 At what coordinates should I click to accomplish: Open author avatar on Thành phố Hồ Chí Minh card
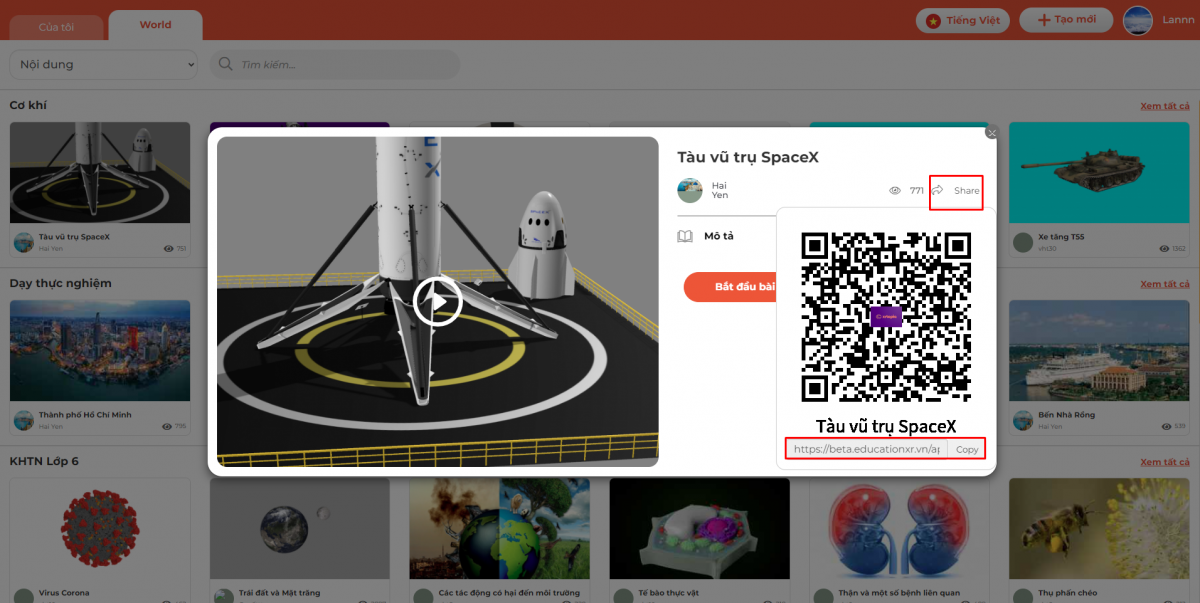24,420
